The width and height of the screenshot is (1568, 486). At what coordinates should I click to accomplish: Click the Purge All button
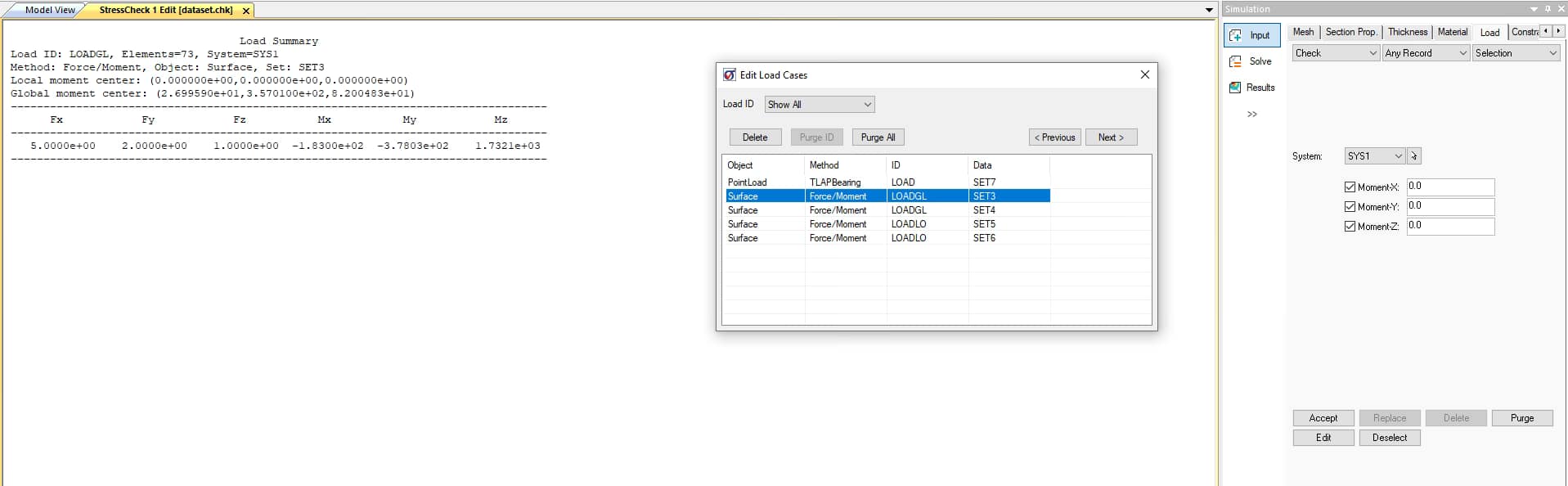pyautogui.click(x=878, y=137)
